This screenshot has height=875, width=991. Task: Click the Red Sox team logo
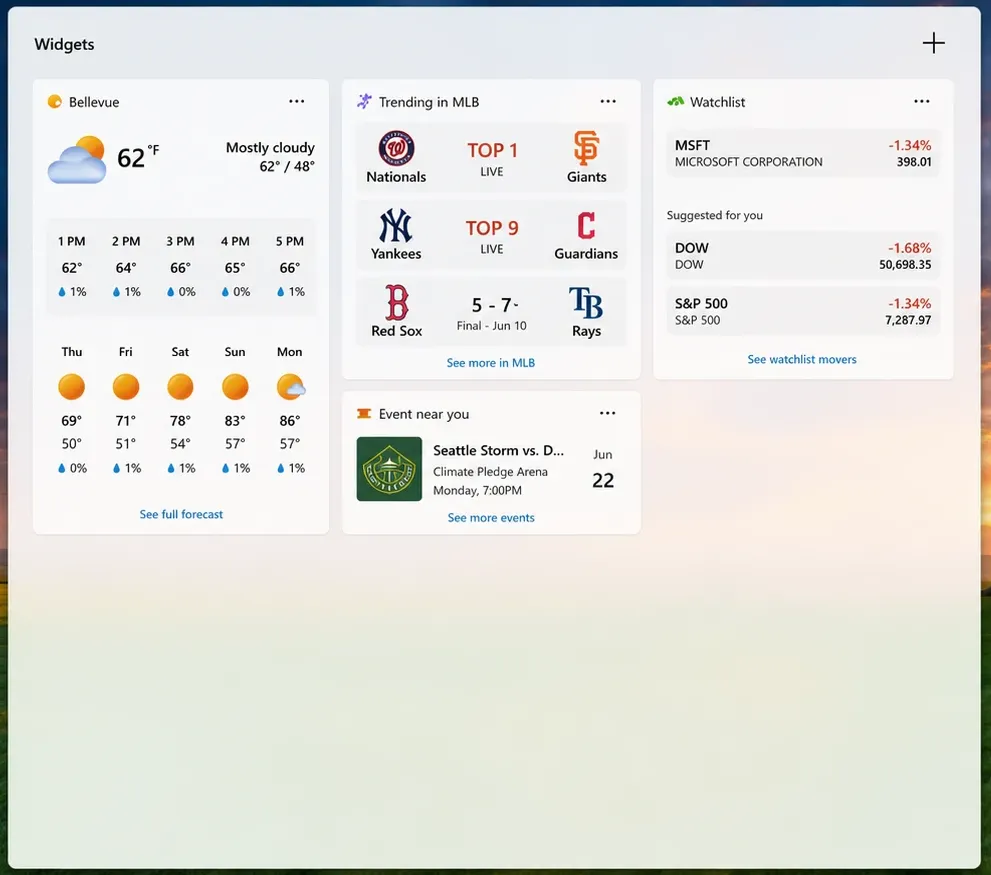(x=396, y=303)
